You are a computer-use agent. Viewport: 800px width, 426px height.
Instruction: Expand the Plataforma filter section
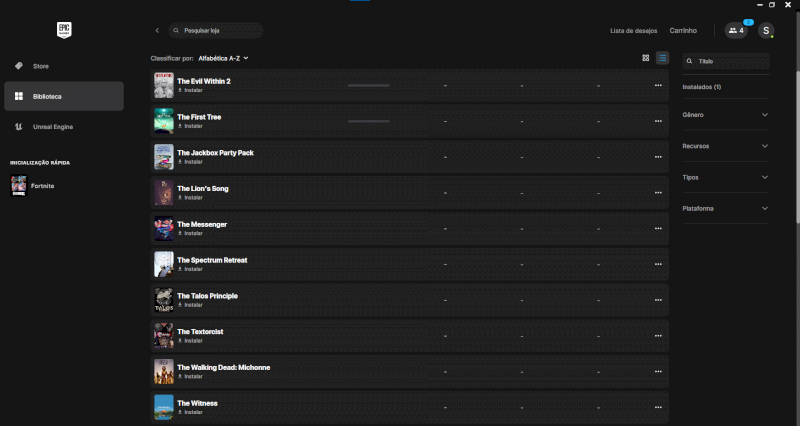click(725, 208)
